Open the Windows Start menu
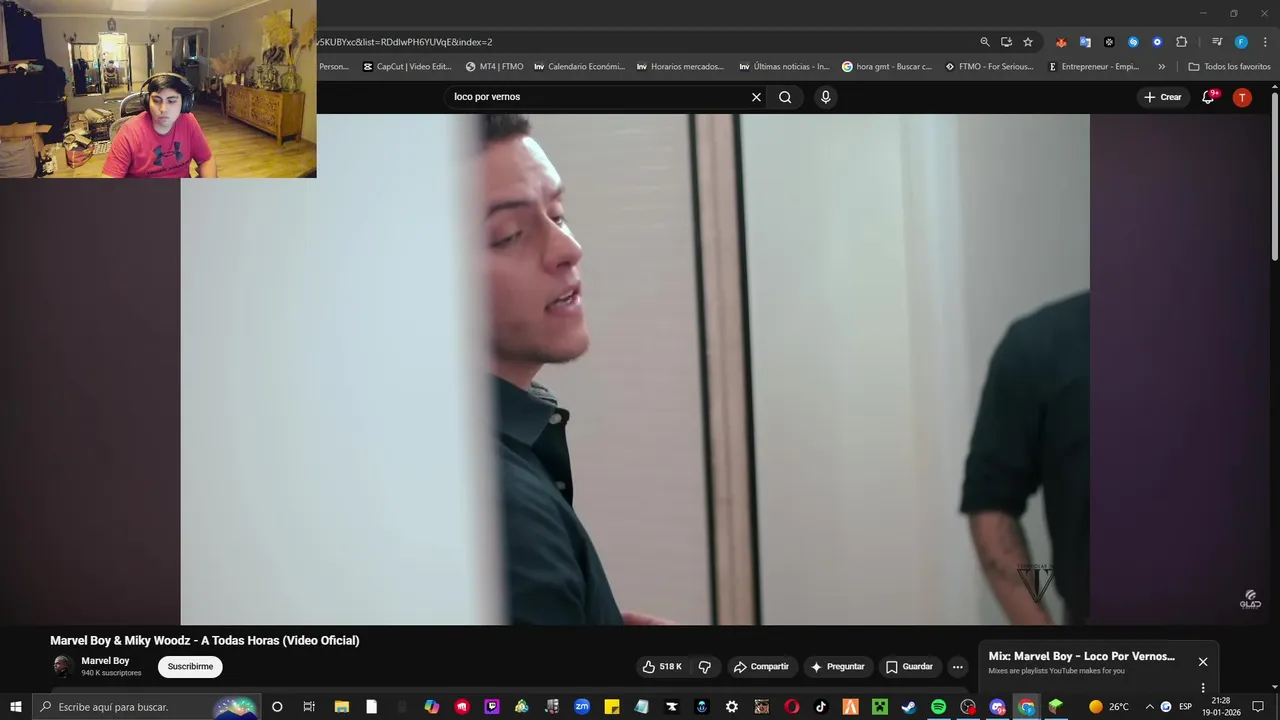This screenshot has height=720, width=1280. tap(15, 707)
